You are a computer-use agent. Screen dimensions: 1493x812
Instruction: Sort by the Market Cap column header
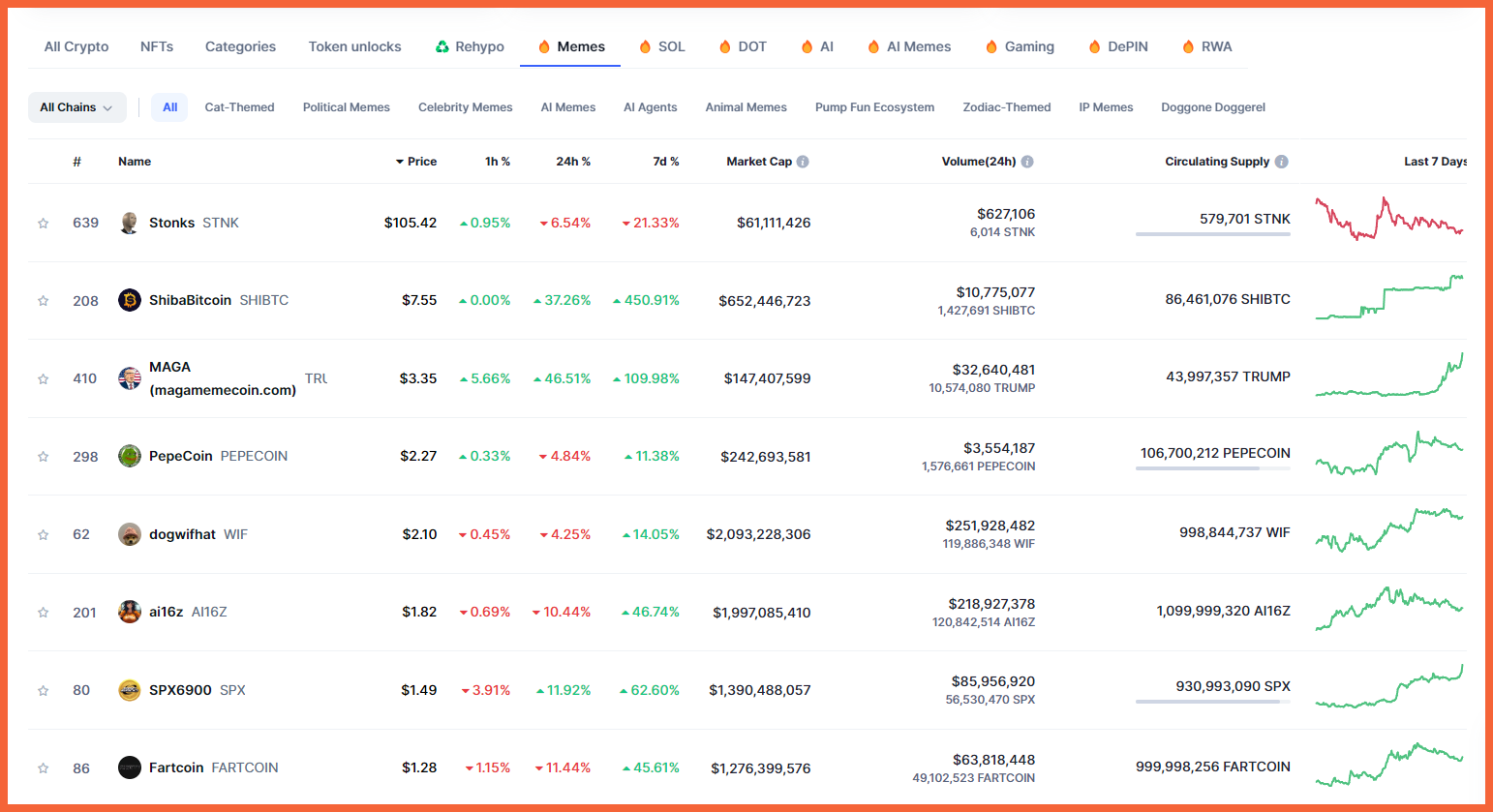pos(759,162)
